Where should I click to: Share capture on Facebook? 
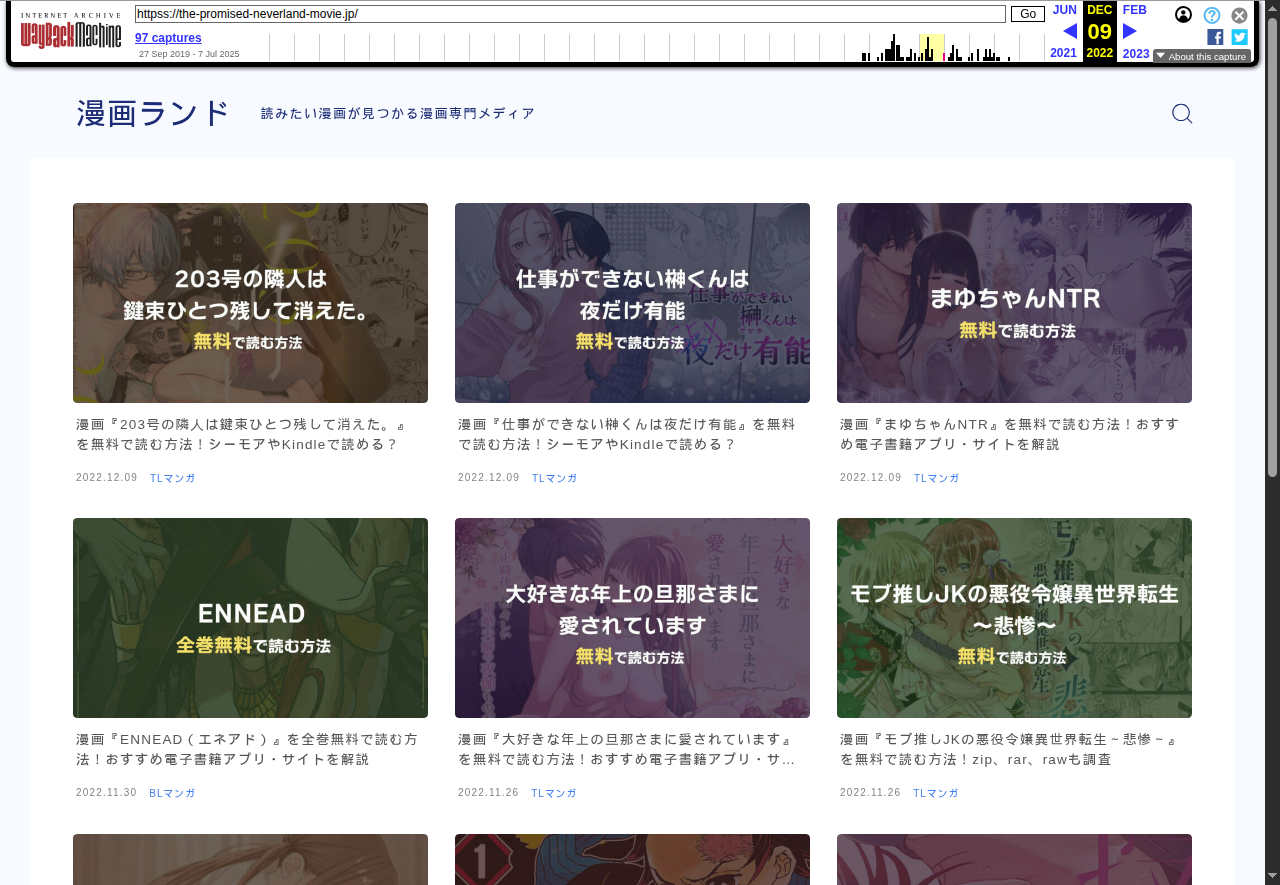tap(1215, 37)
